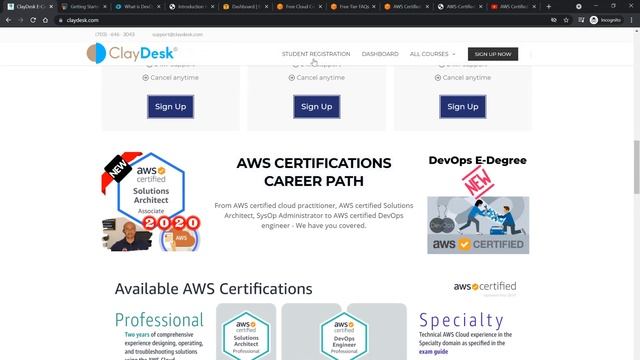Open the AWS Solutions Architect Associate badge
Viewport: 640px width, 360px height.
pyautogui.click(x=151, y=188)
